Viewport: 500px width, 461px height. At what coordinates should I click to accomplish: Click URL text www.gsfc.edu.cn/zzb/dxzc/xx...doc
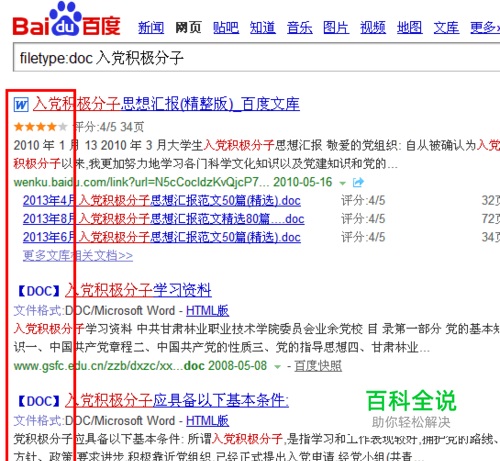click(109, 366)
